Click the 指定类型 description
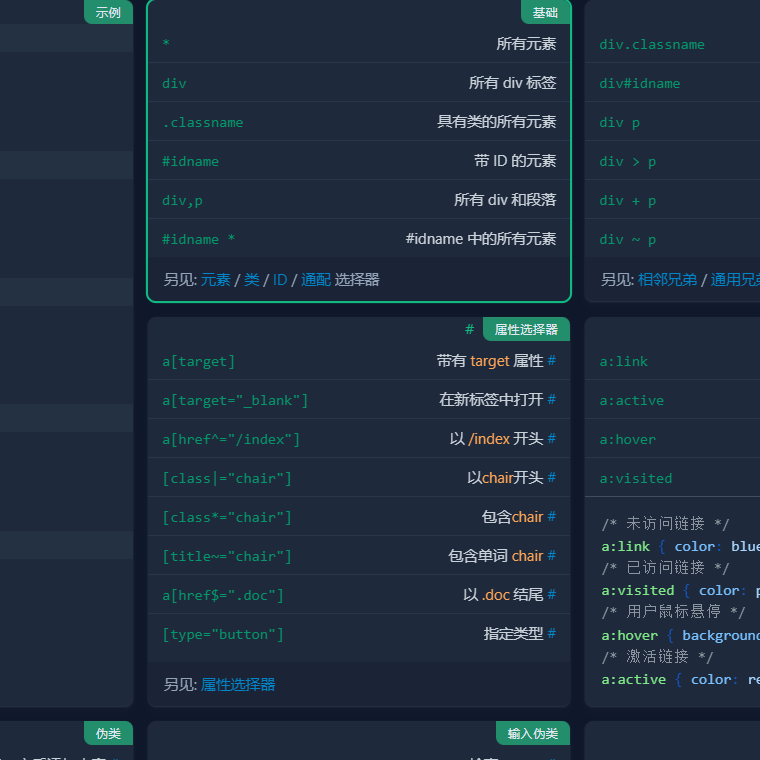Screen dimensions: 760x760 pyautogui.click(x=513, y=633)
